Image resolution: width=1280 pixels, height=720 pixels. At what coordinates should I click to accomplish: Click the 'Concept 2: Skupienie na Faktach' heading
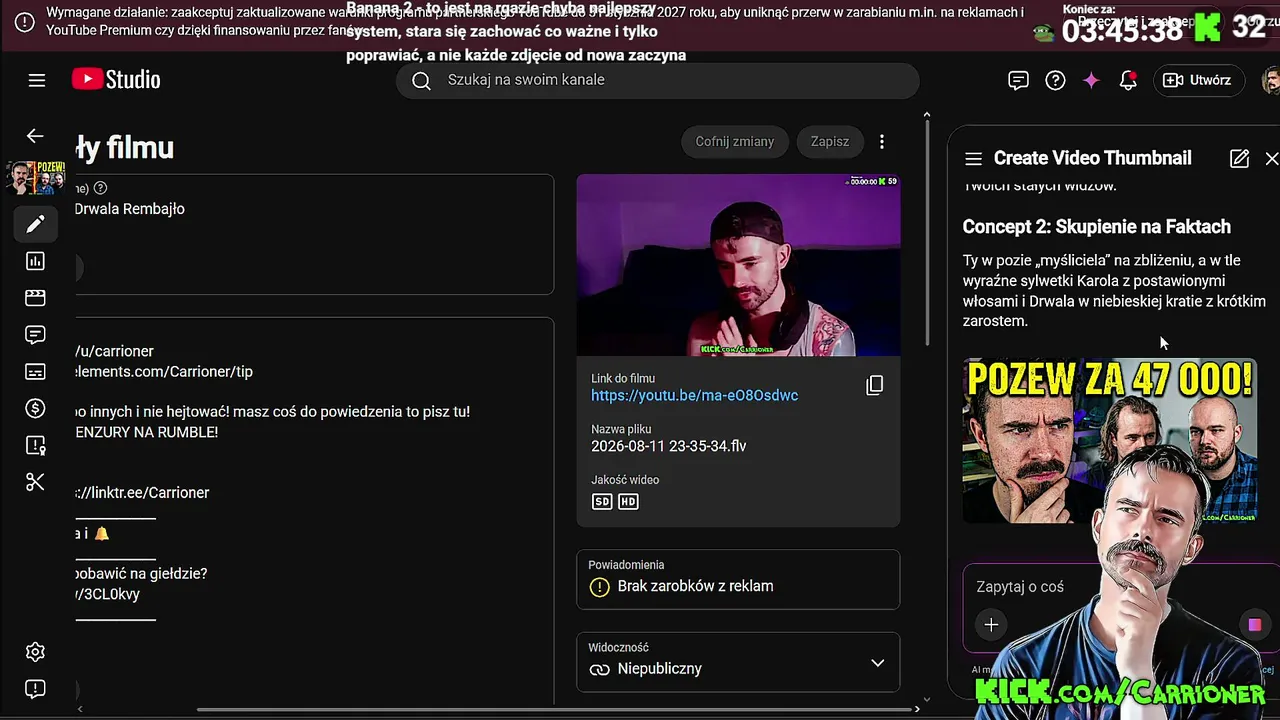1097,227
